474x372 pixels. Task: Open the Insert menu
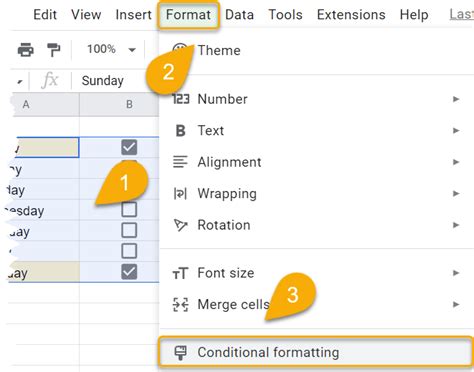click(x=133, y=15)
